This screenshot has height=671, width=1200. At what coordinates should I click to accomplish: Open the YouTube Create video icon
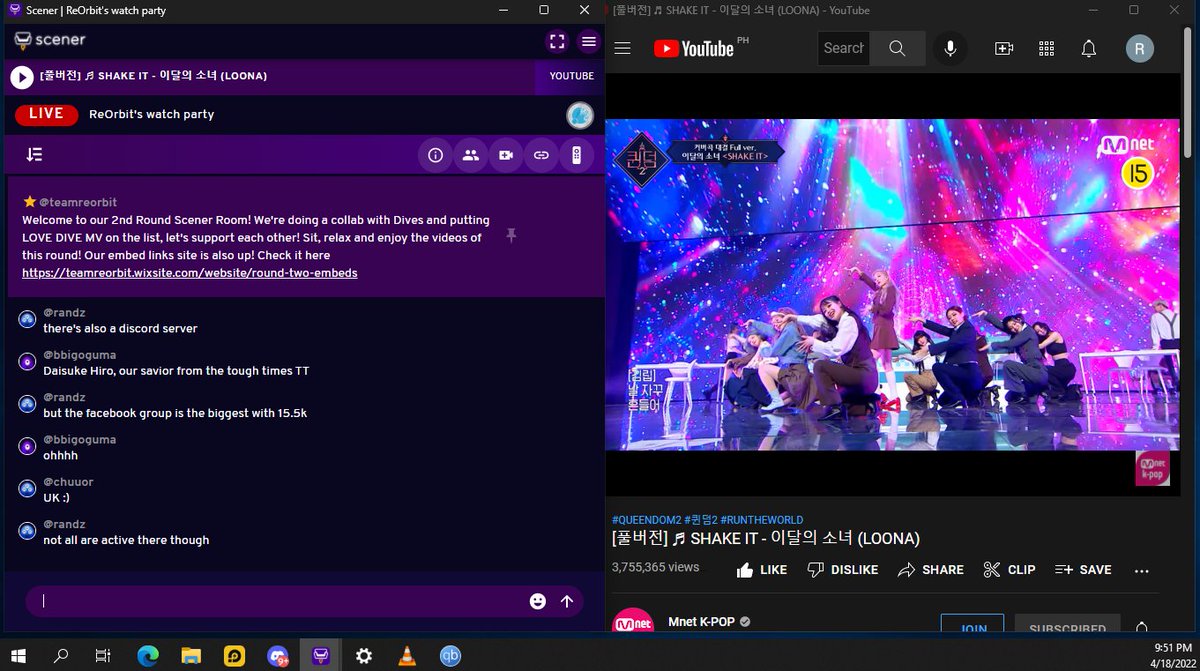pos(1004,48)
